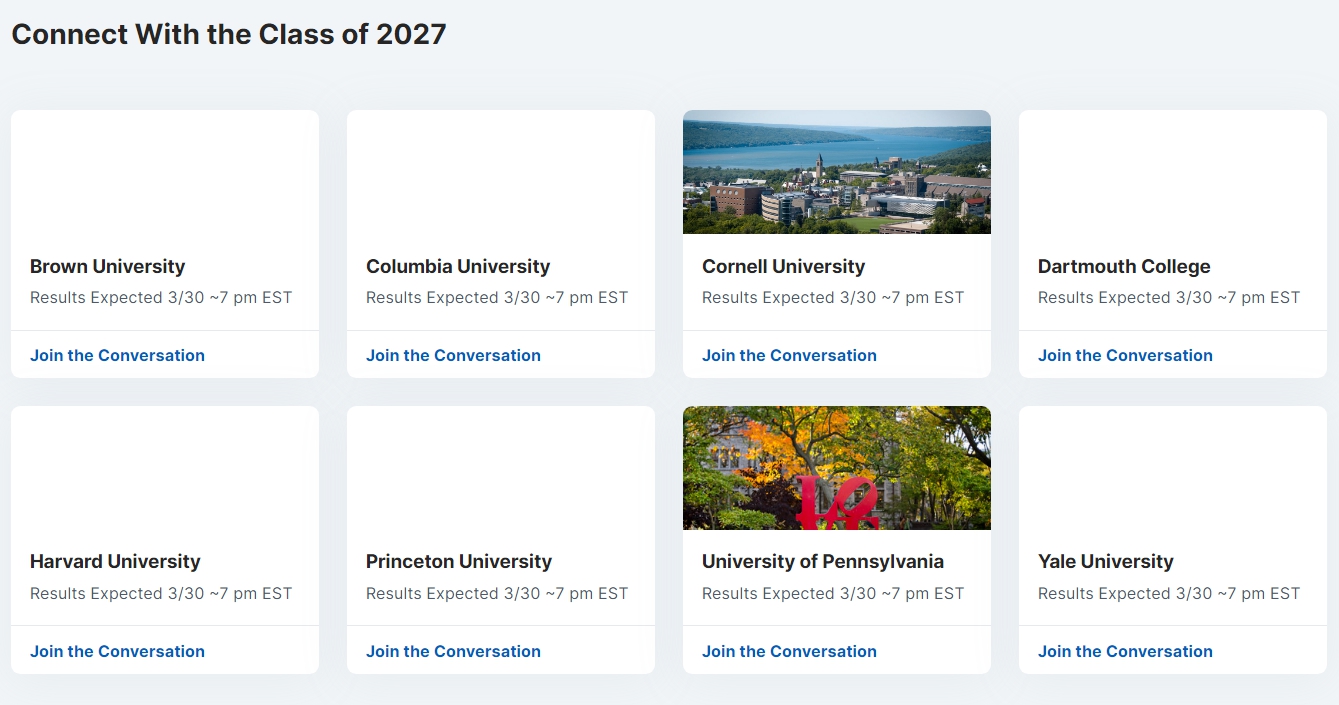The height and width of the screenshot is (705, 1339).
Task: Click Join the Conversation under Yale University
Action: 1125,651
